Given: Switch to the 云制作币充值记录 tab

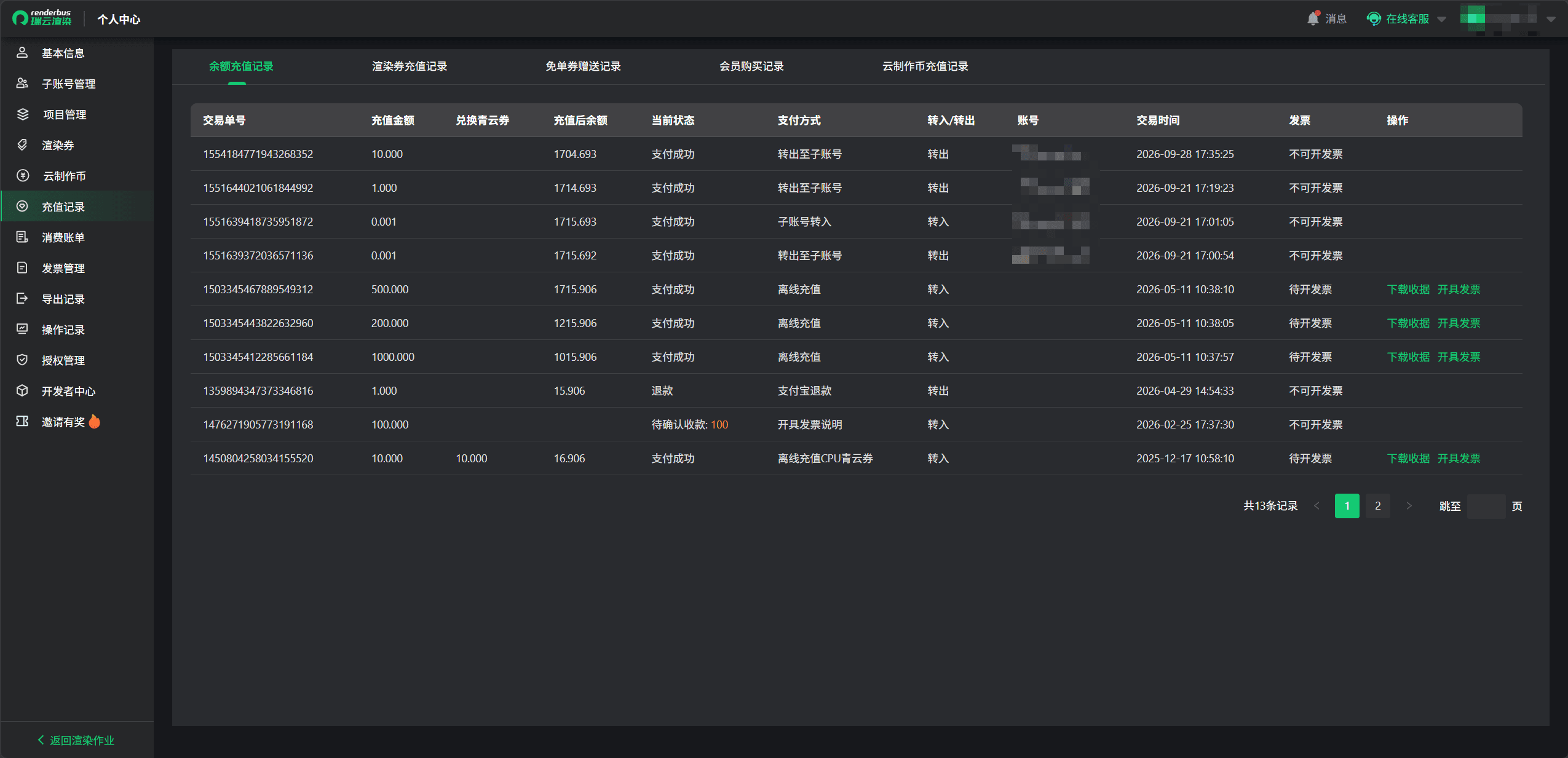Looking at the screenshot, I should (x=925, y=66).
